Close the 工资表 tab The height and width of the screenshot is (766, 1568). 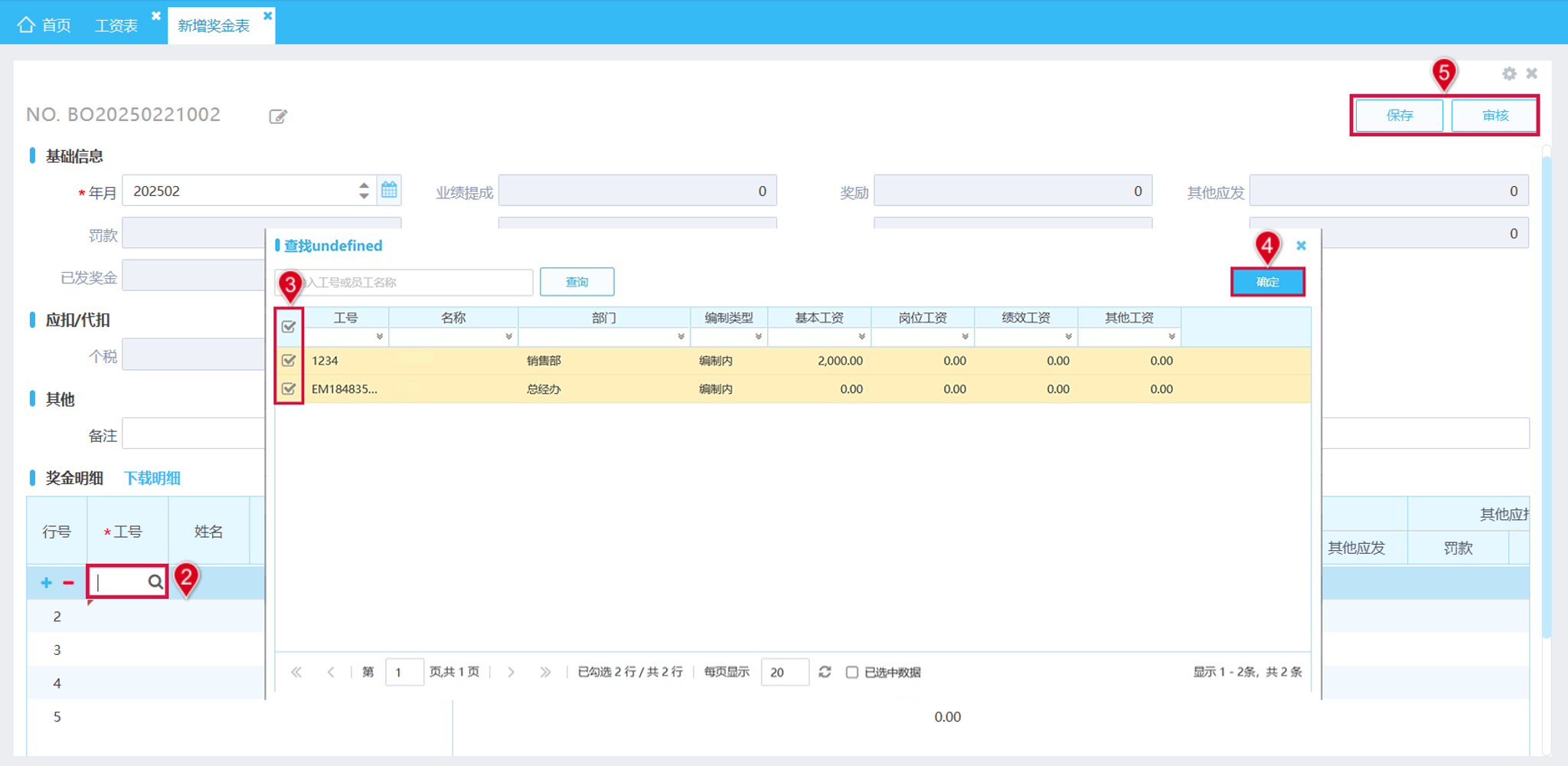[156, 15]
